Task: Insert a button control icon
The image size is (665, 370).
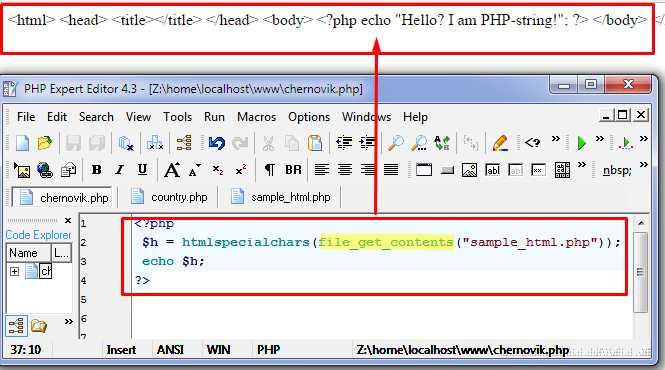Action: tap(447, 171)
